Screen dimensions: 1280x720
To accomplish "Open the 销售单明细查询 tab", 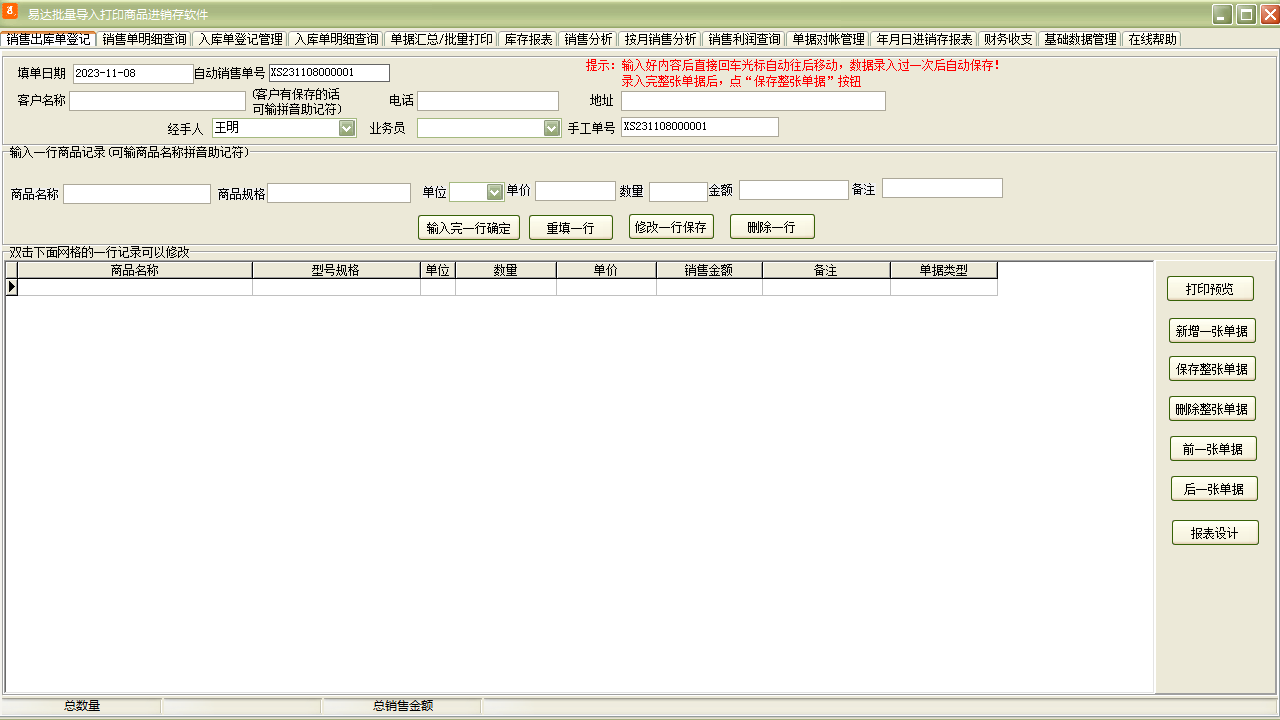I will pos(144,40).
